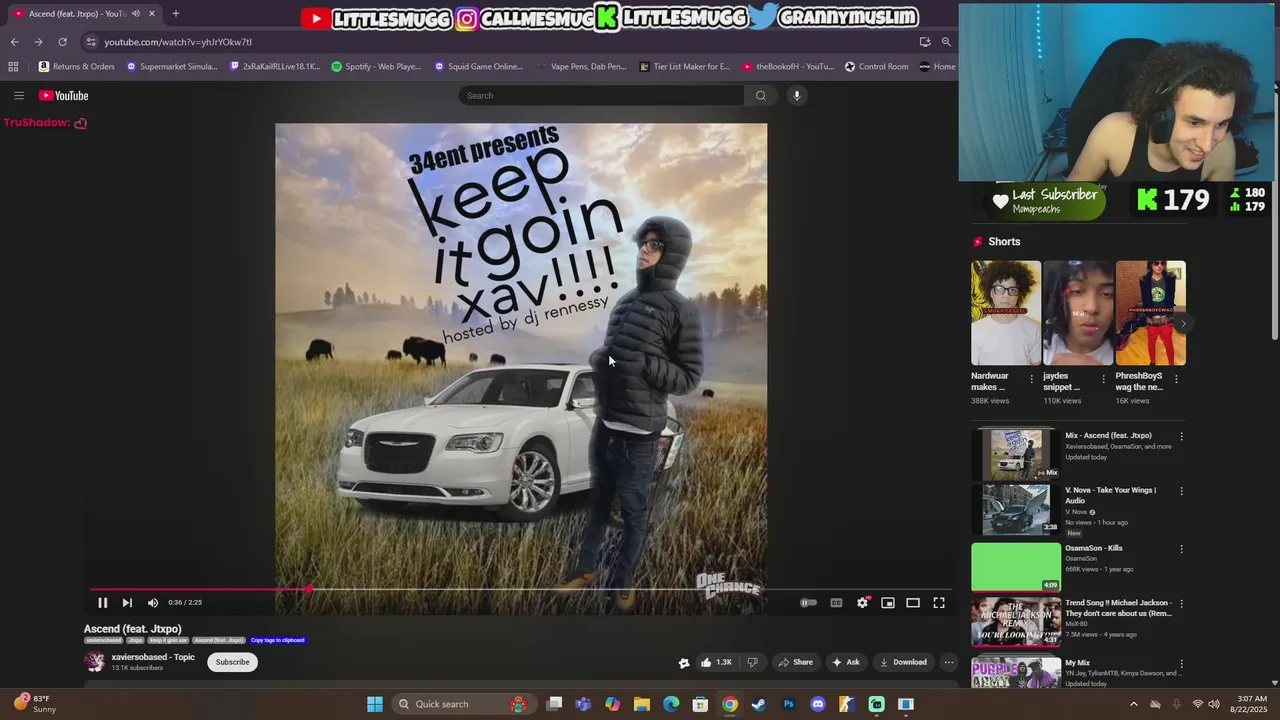The width and height of the screenshot is (1280, 720).
Task: Click the Ask button
Action: point(846,662)
